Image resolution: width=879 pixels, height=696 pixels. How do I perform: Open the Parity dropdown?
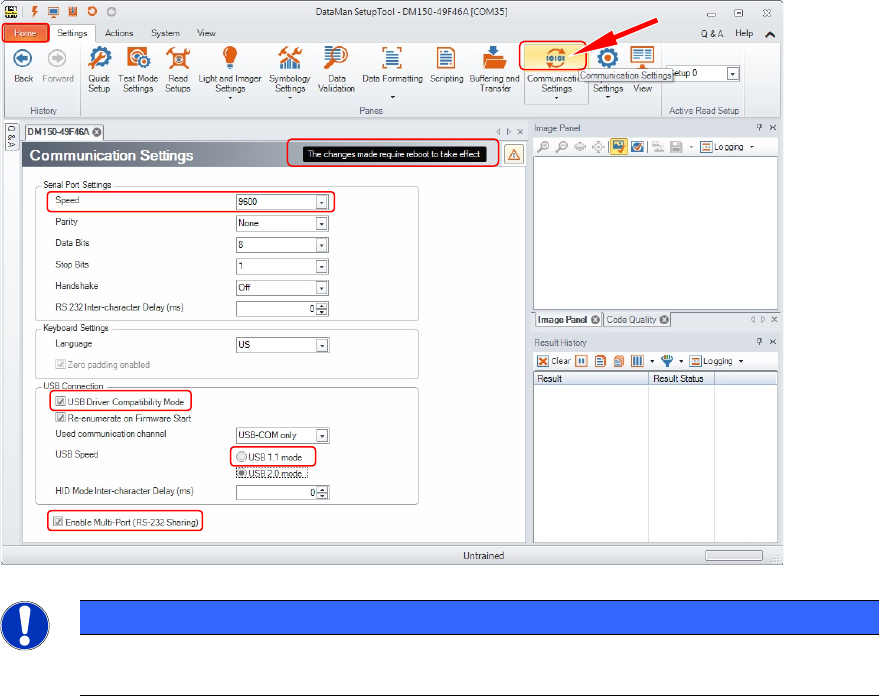(321, 223)
